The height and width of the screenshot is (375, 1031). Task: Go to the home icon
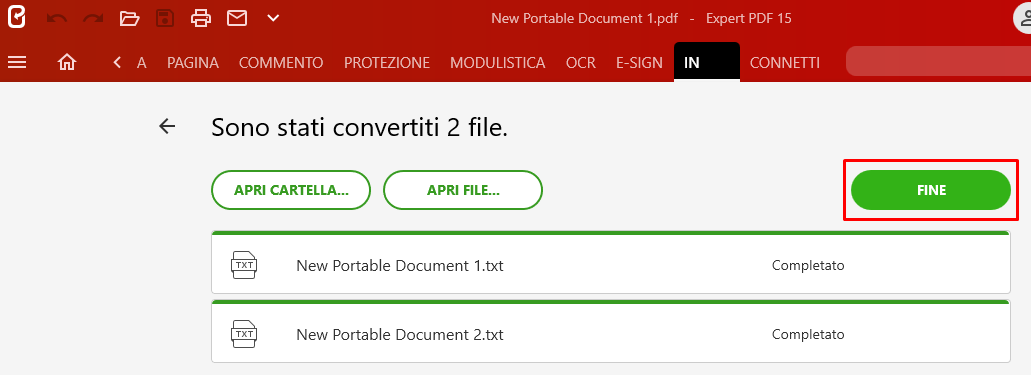pyautogui.click(x=67, y=62)
